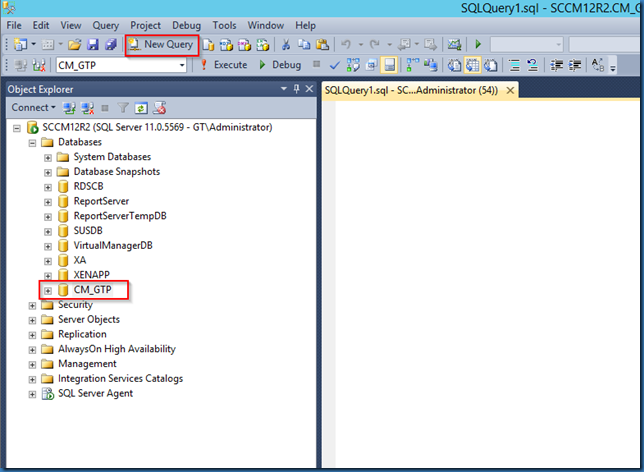Collapse the Databases folder
The height and width of the screenshot is (472, 644).
(x=32, y=143)
